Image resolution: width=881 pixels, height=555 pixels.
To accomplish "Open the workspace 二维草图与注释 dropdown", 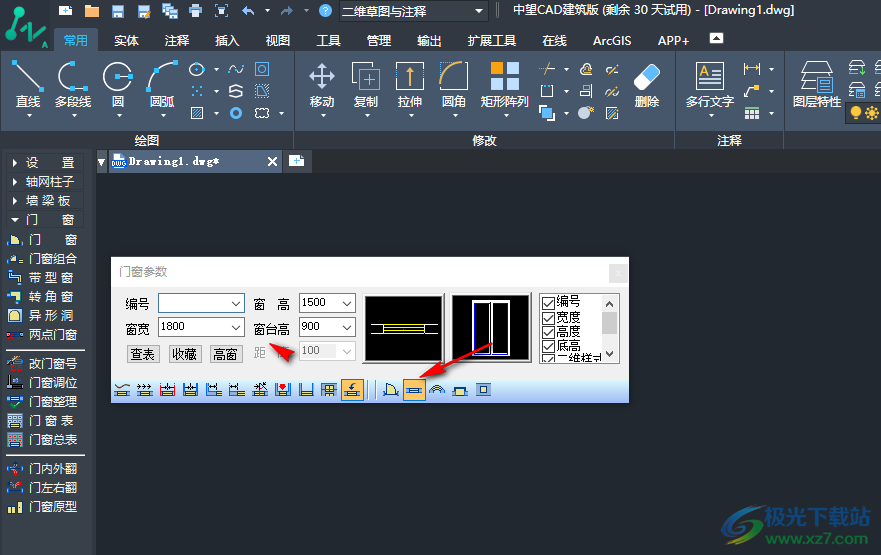I will tap(478, 11).
